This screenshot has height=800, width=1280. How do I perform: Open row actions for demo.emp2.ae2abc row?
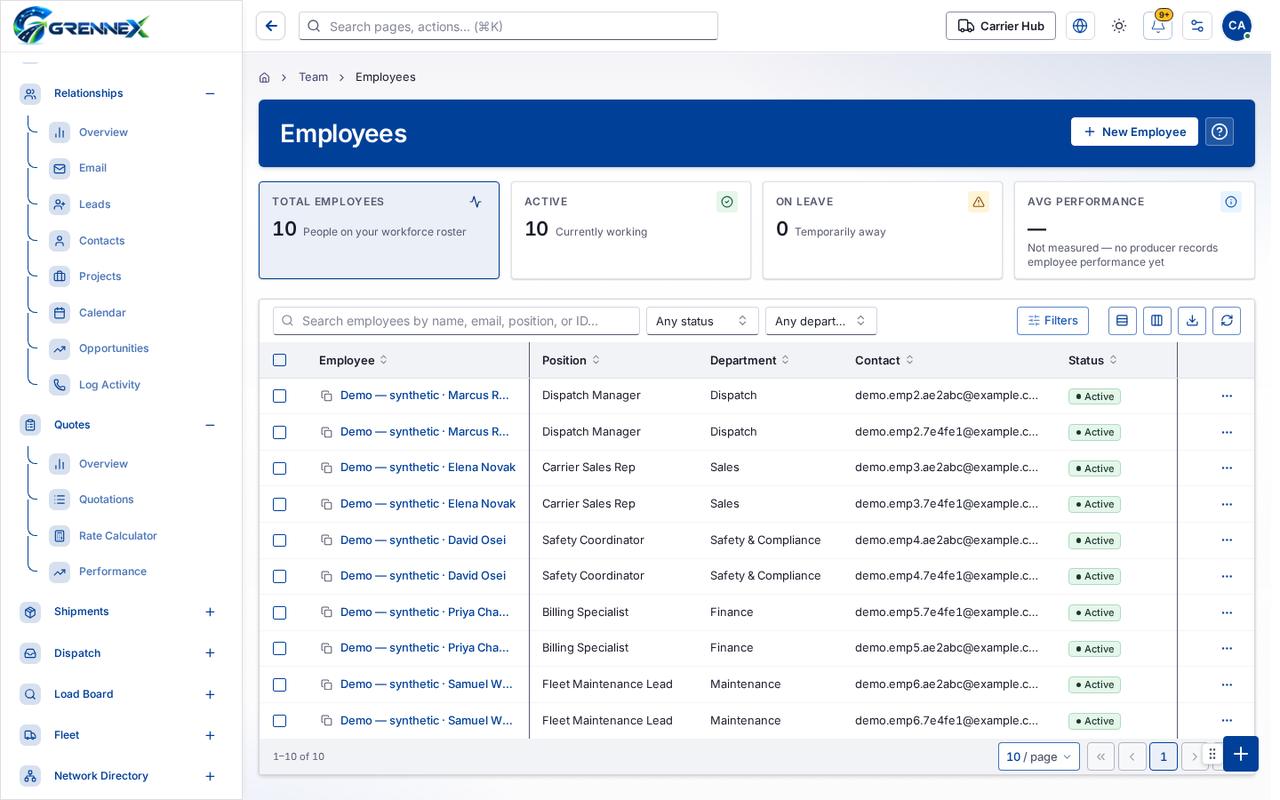(1227, 396)
